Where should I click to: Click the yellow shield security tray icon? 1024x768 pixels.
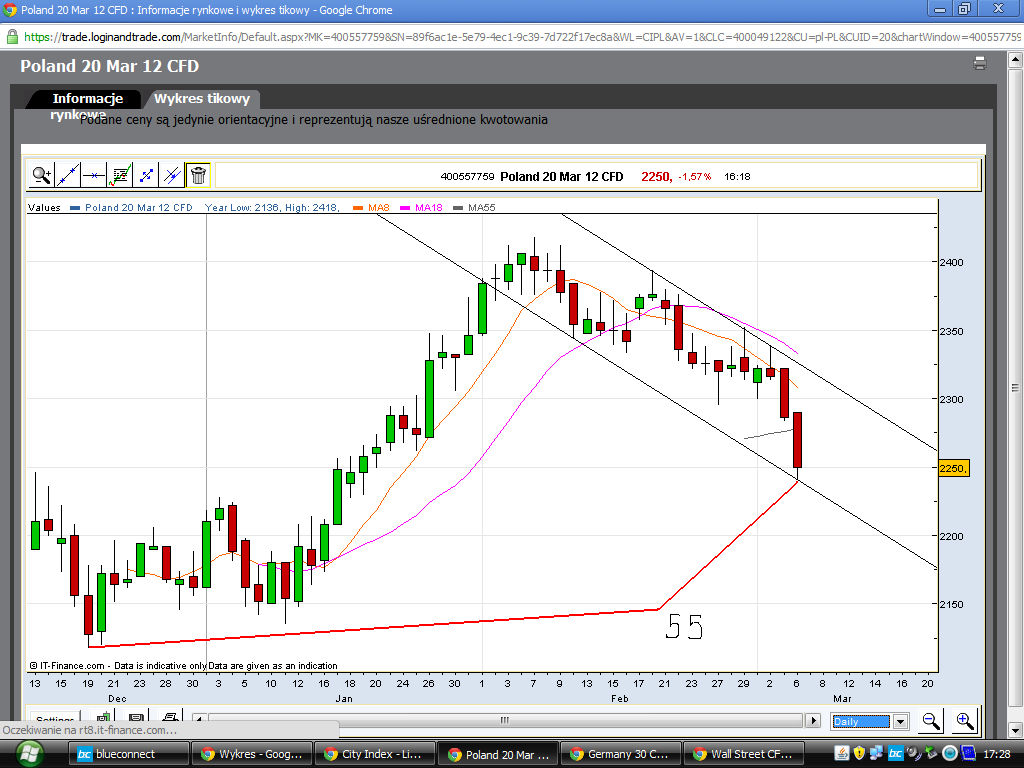click(x=859, y=754)
